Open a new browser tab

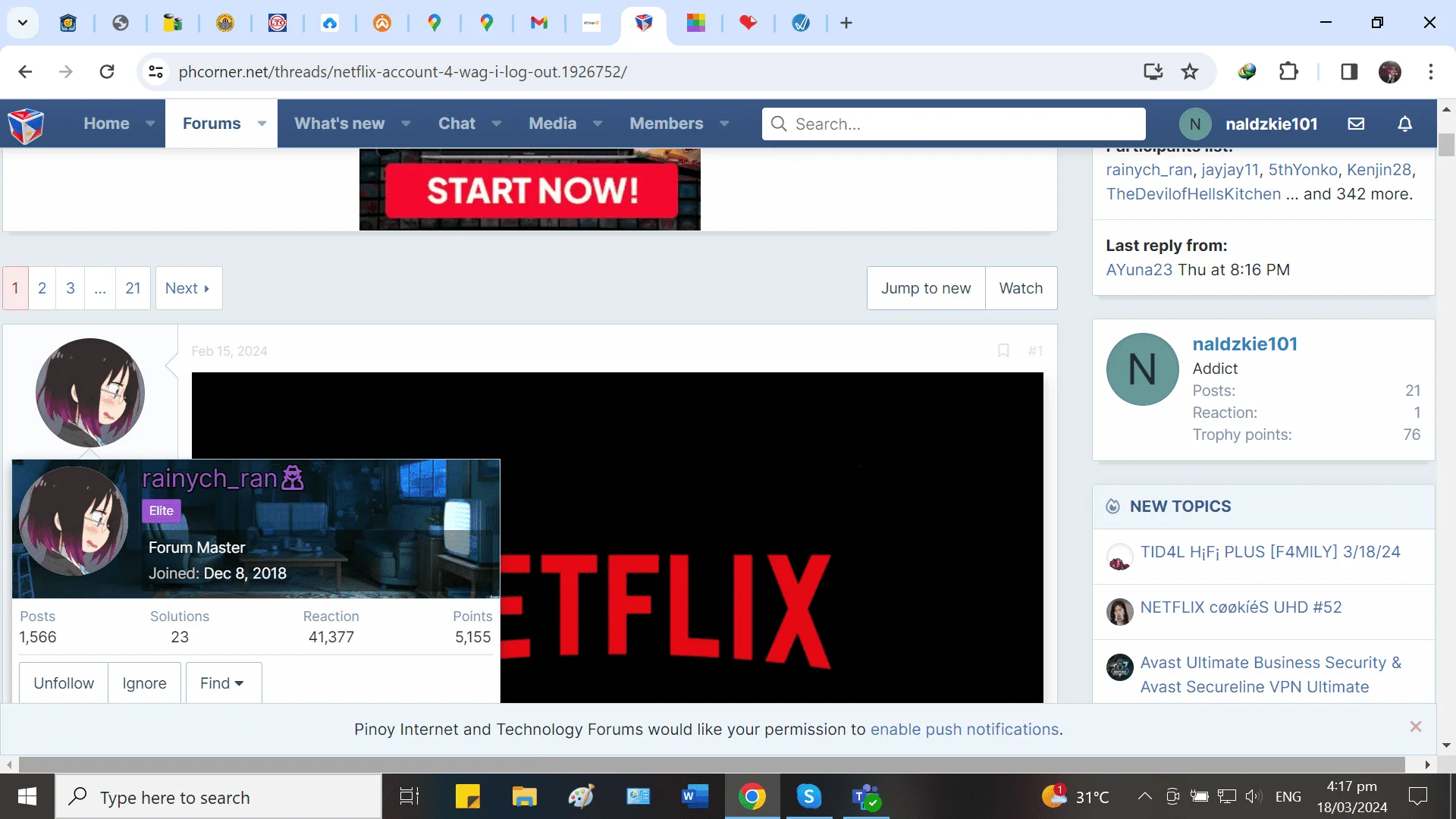[846, 24]
